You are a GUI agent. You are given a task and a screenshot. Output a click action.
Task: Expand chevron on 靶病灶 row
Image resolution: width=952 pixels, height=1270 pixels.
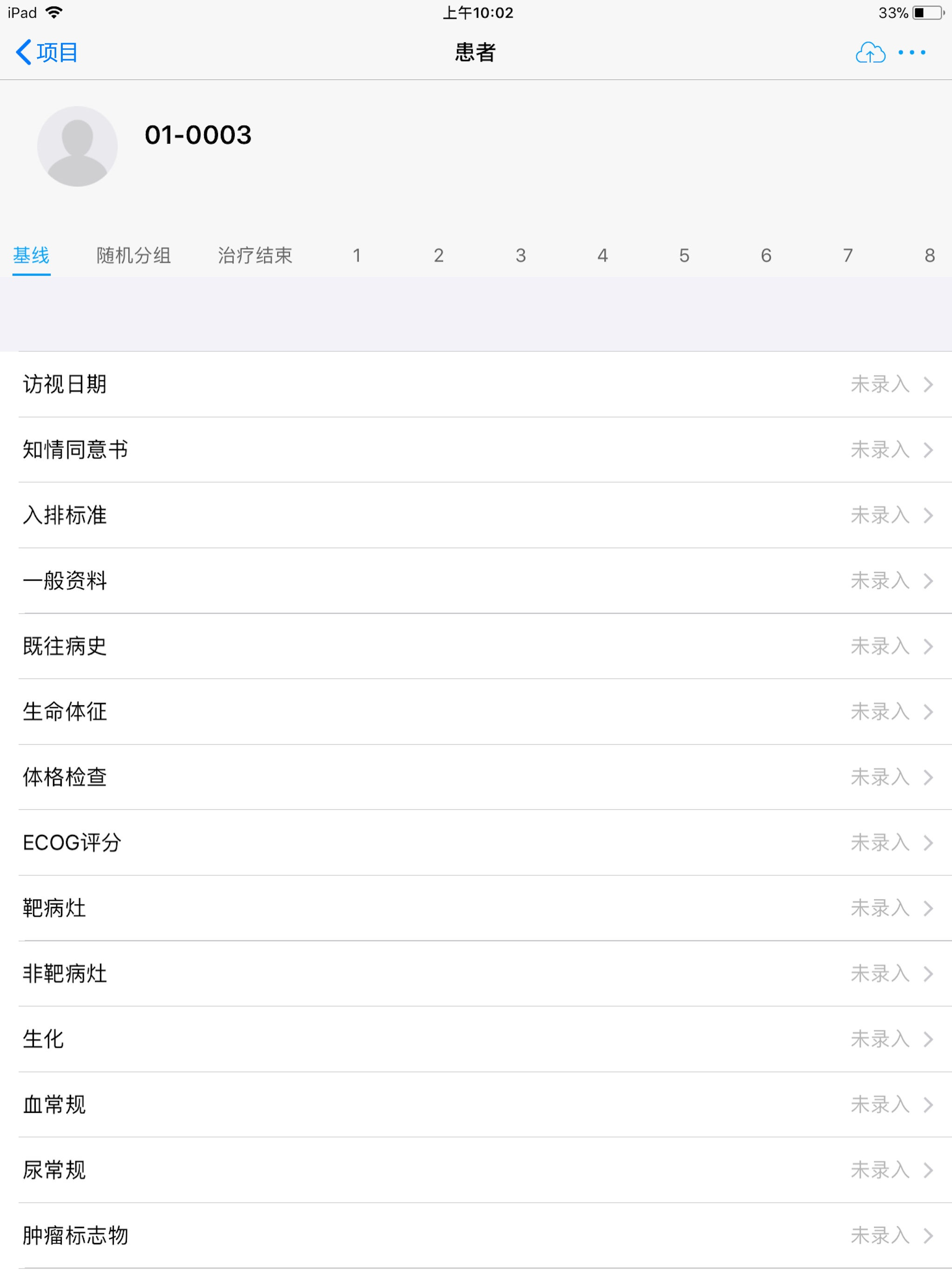point(928,908)
